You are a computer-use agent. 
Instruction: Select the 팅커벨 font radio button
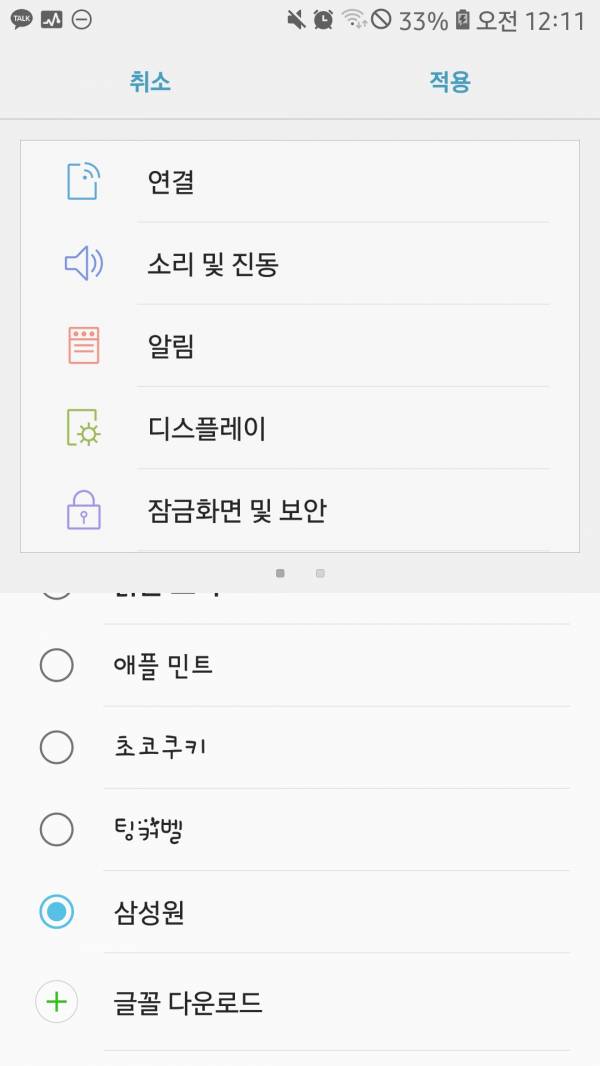(57, 829)
